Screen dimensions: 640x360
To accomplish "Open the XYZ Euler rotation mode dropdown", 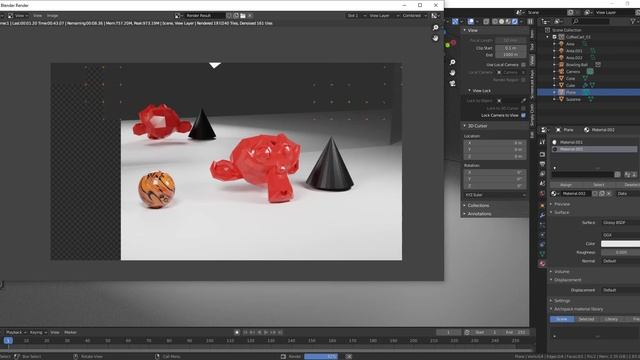I will 495,195.
